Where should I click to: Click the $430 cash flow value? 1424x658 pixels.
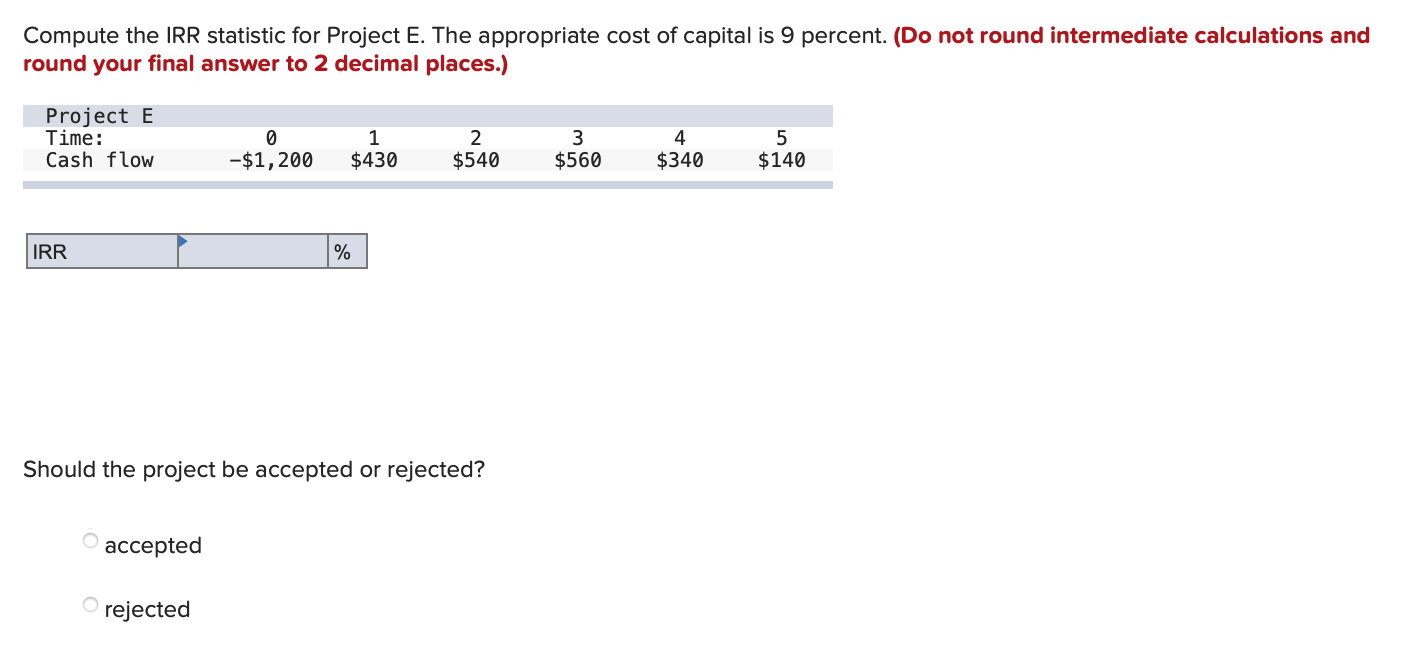pos(372,160)
